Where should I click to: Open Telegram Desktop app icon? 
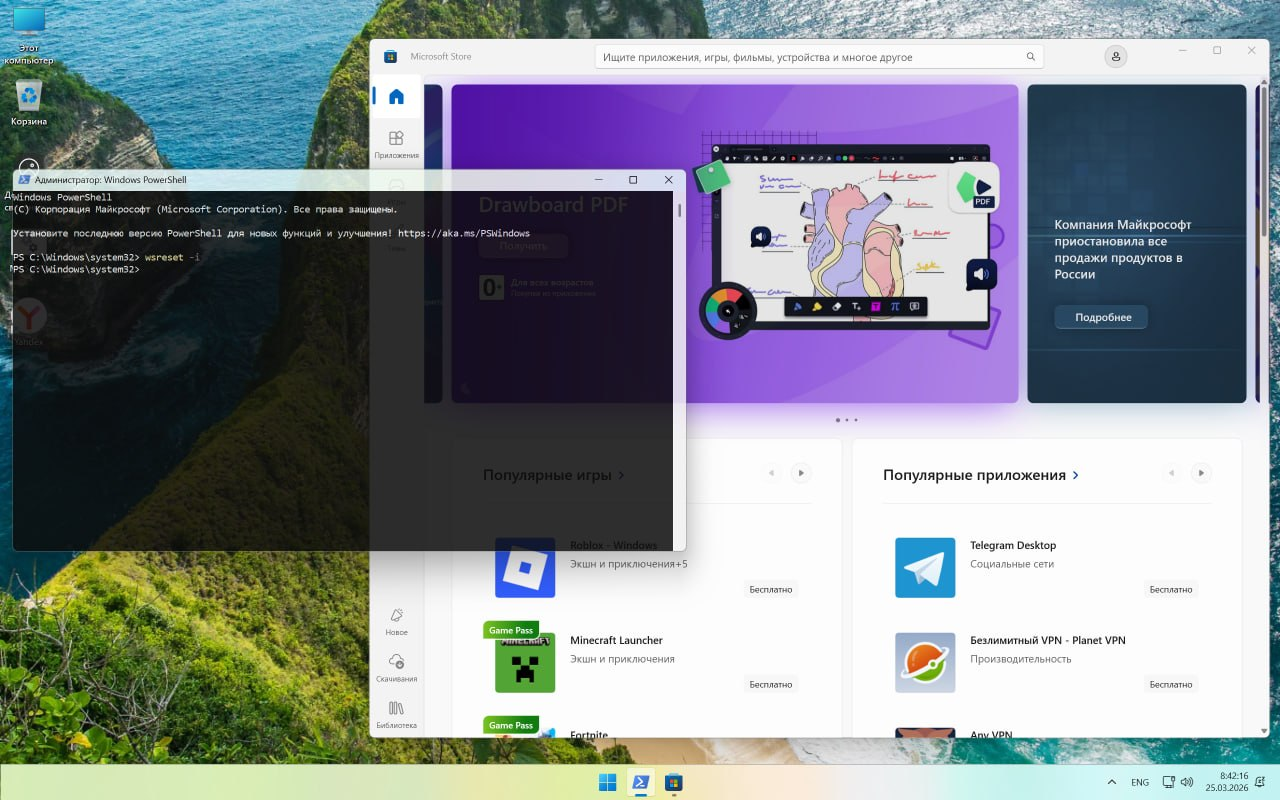coord(924,567)
